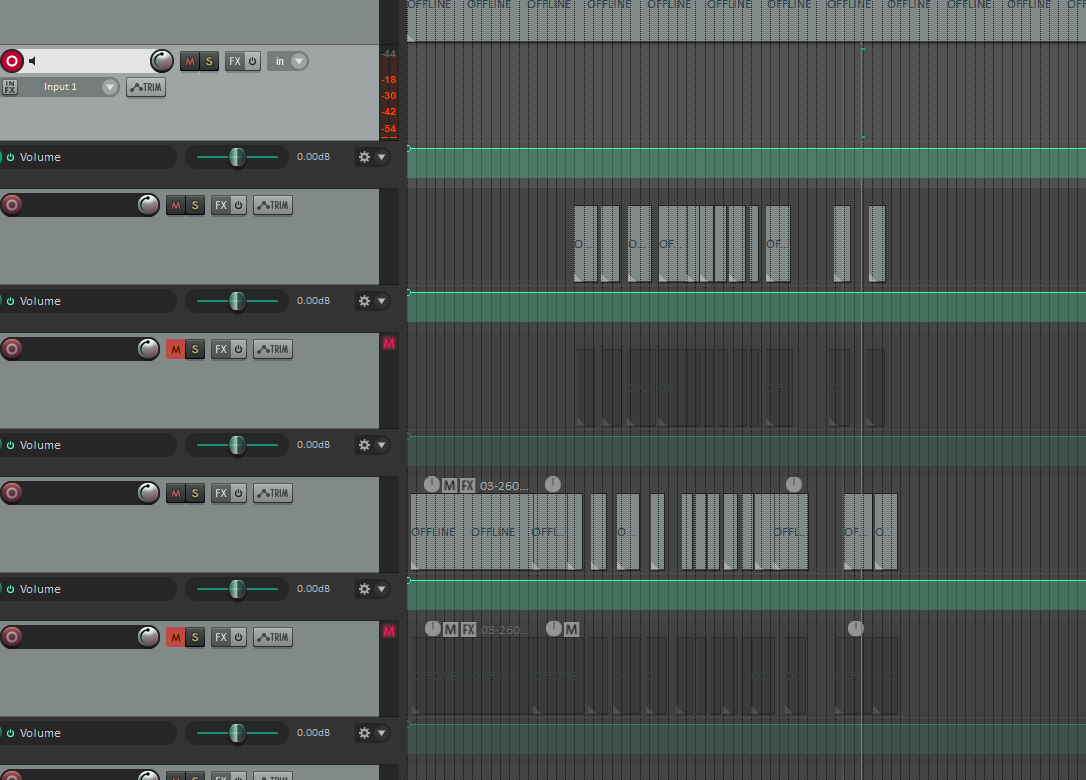Open the Input 1 source selector
The height and width of the screenshot is (780, 1086).
point(60,87)
